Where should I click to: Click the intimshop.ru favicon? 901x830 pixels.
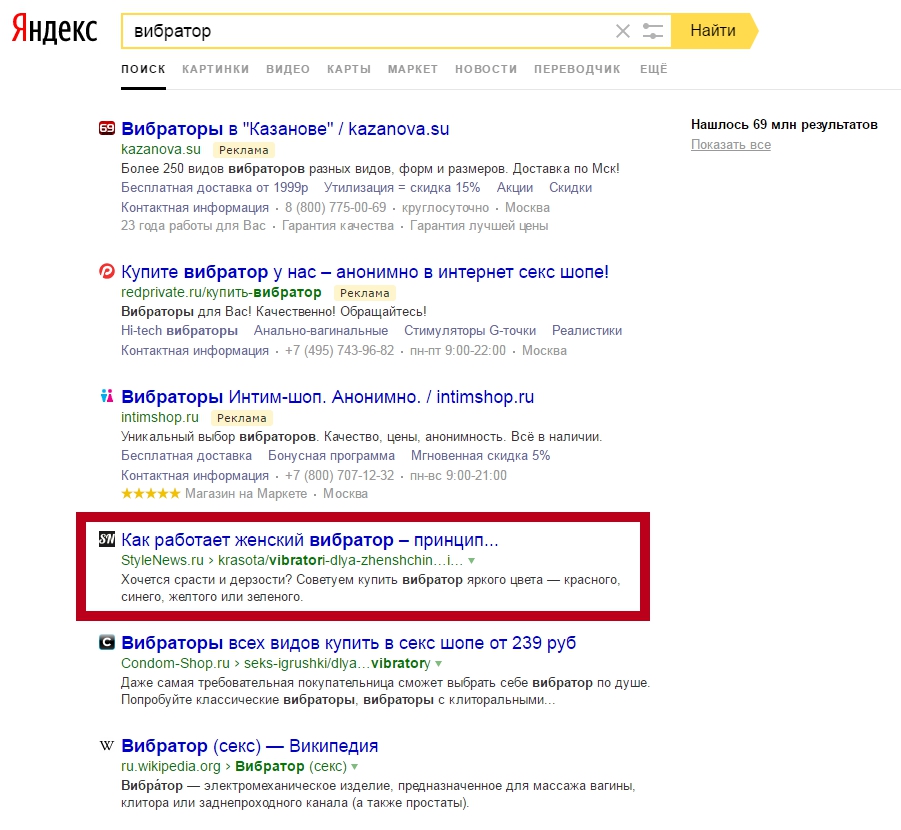click(x=107, y=396)
